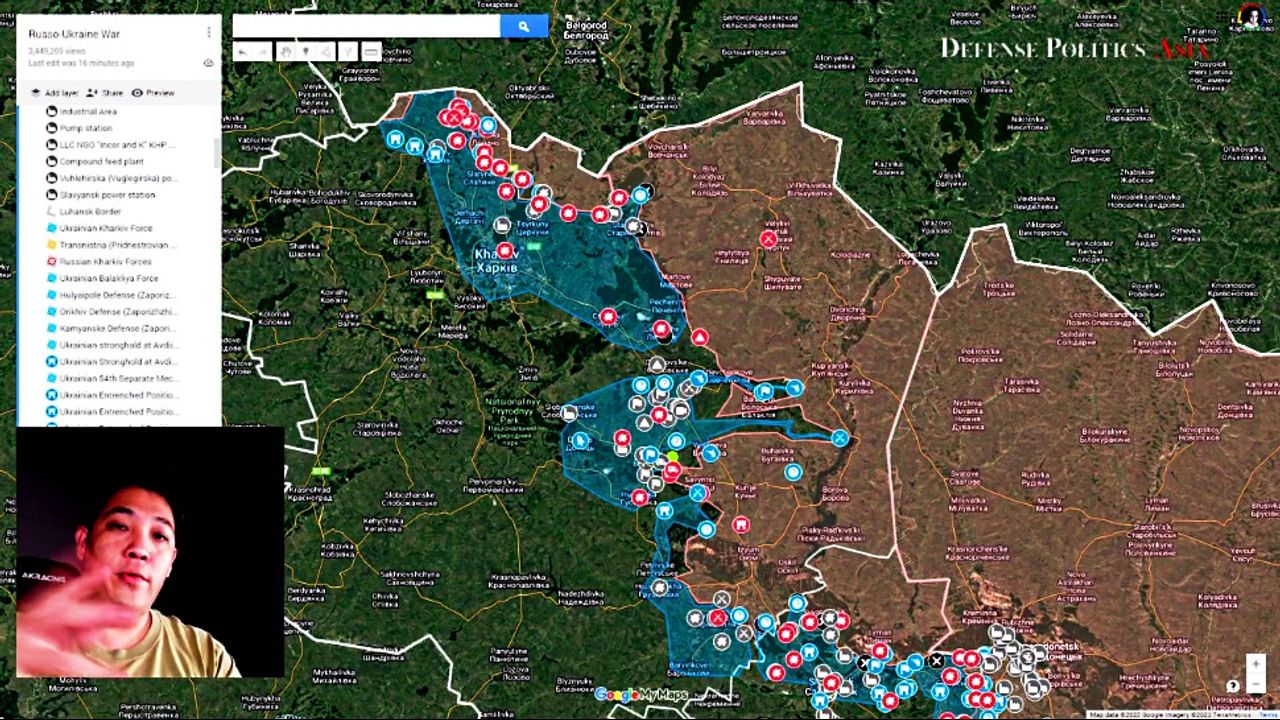Open the map Preview
This screenshot has width=1280, height=720.
pyautogui.click(x=153, y=93)
